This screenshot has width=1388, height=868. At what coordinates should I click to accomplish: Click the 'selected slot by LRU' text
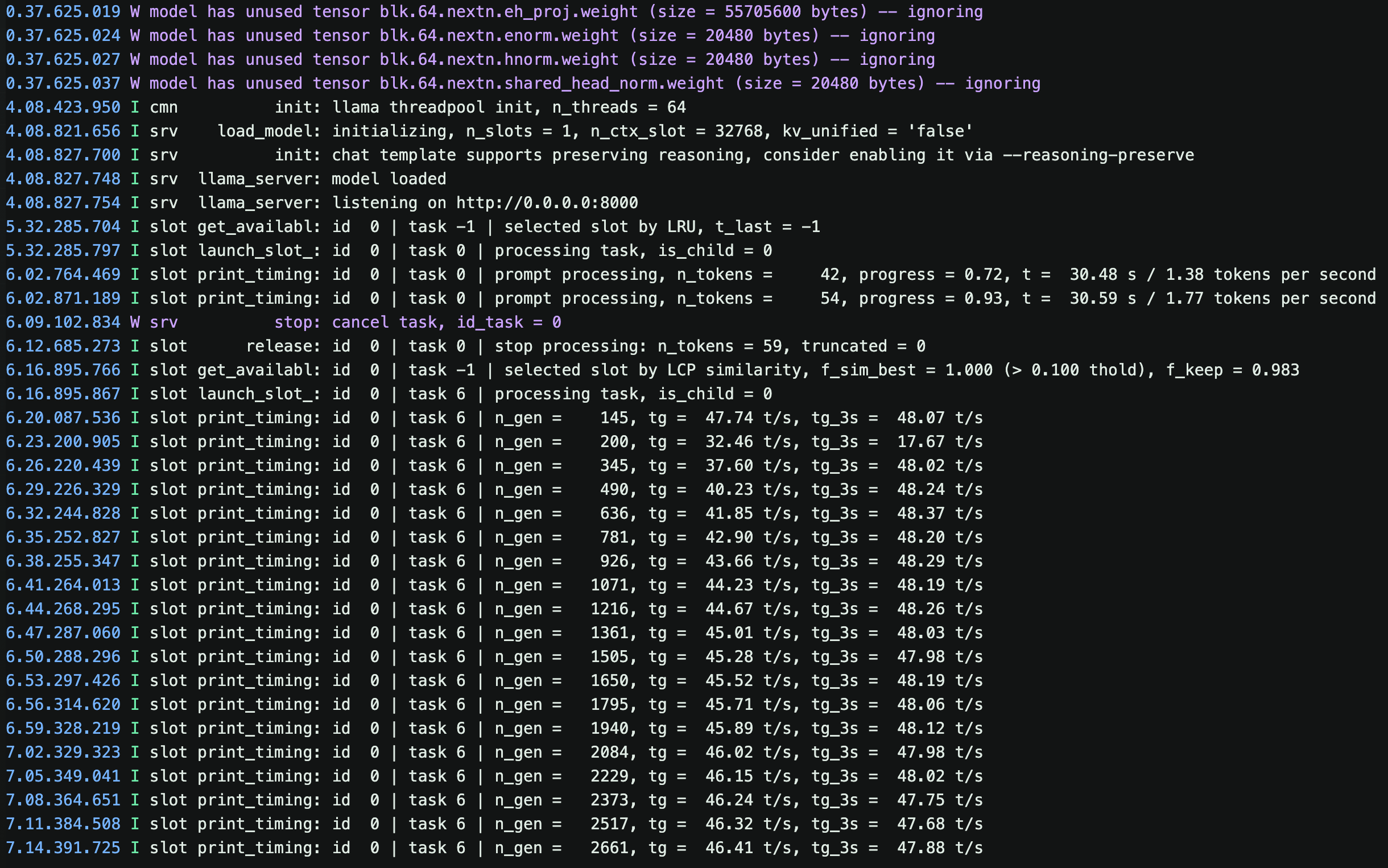pos(600,227)
